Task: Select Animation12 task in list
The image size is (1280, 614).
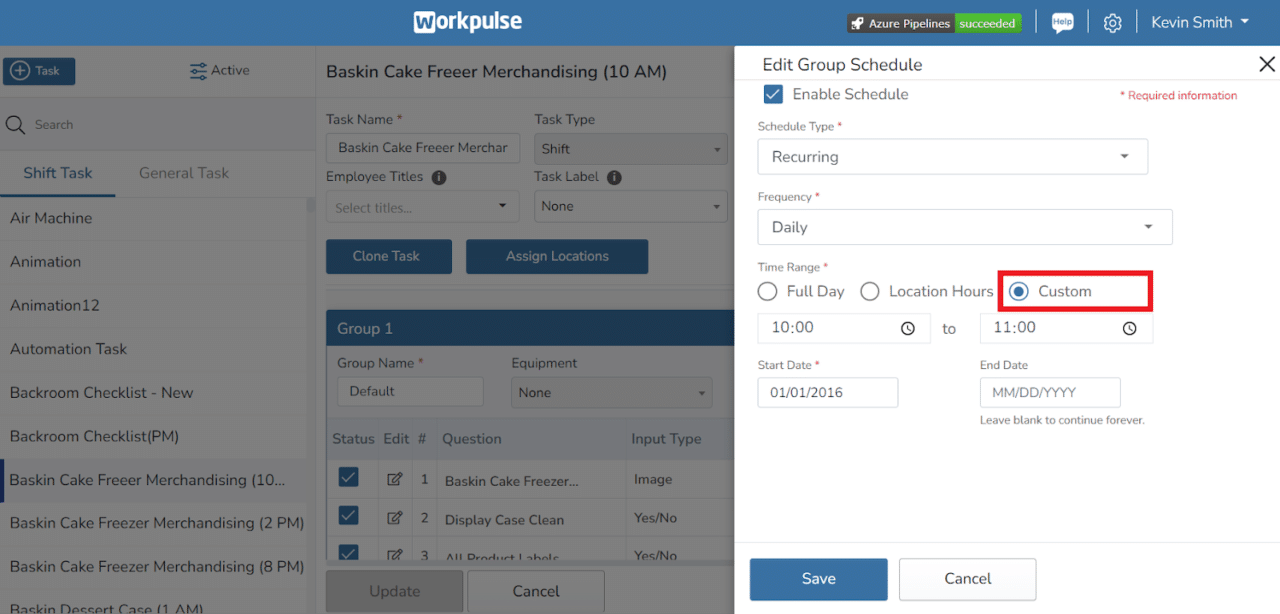Action: tap(154, 305)
